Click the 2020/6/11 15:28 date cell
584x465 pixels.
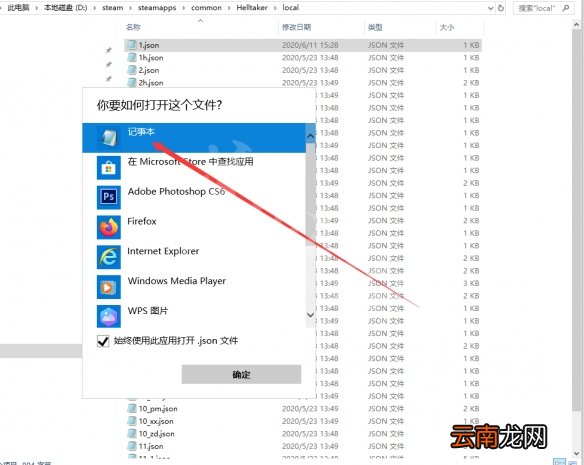[310, 45]
